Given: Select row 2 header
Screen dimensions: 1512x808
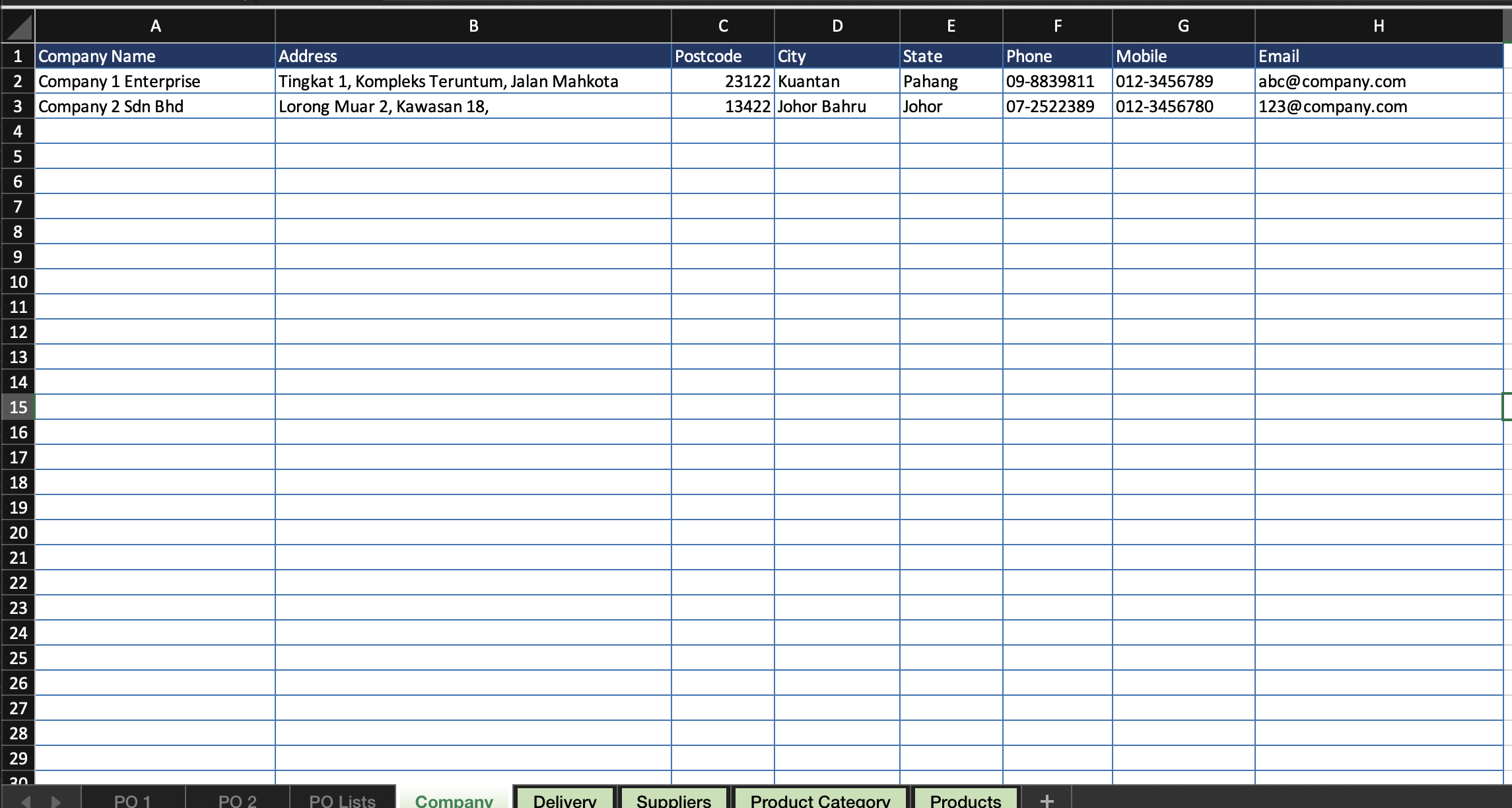Looking at the screenshot, I should (x=18, y=81).
